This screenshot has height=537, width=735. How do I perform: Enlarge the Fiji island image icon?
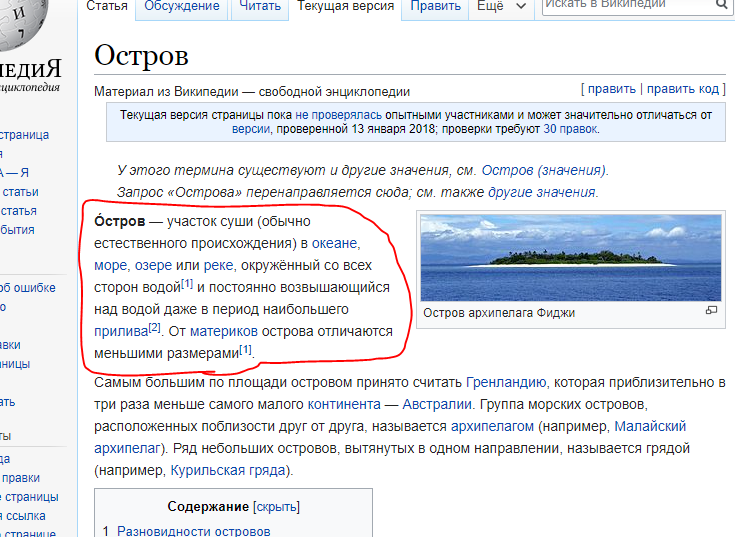click(711, 310)
